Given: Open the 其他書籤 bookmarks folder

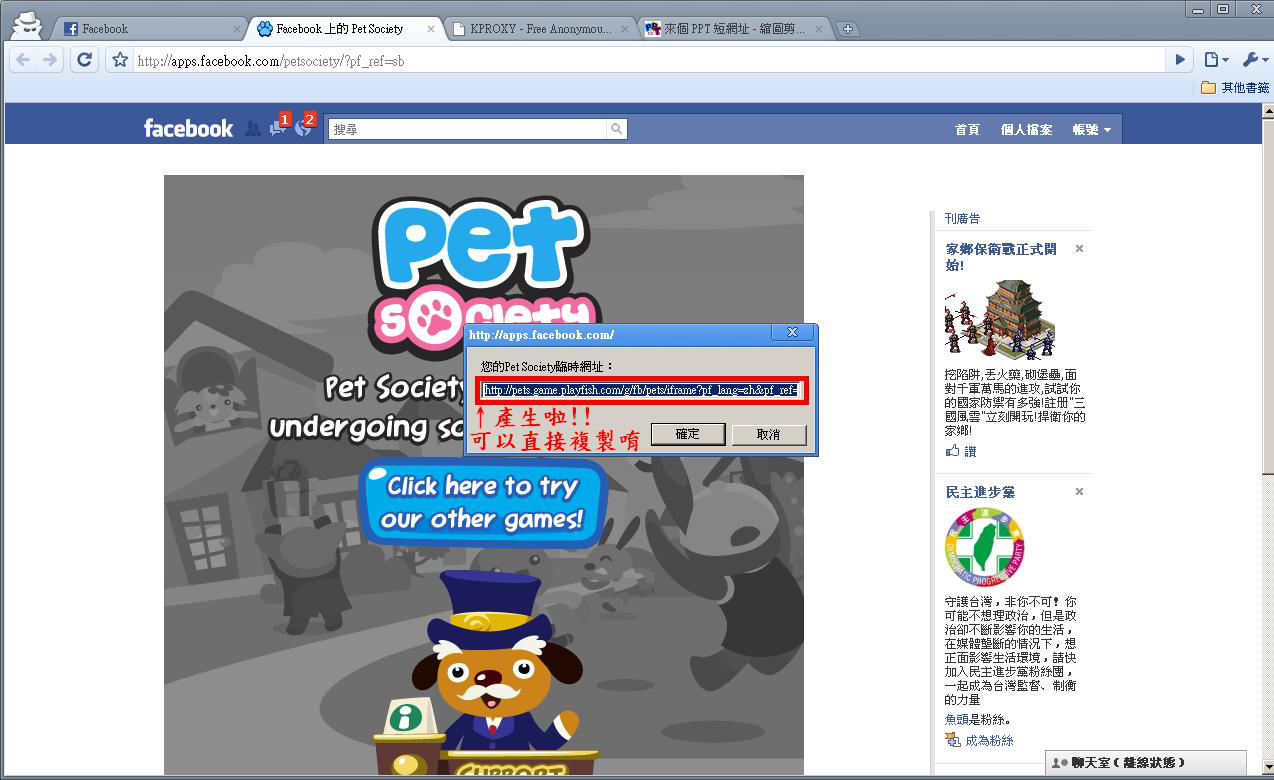Looking at the screenshot, I should 1235,88.
